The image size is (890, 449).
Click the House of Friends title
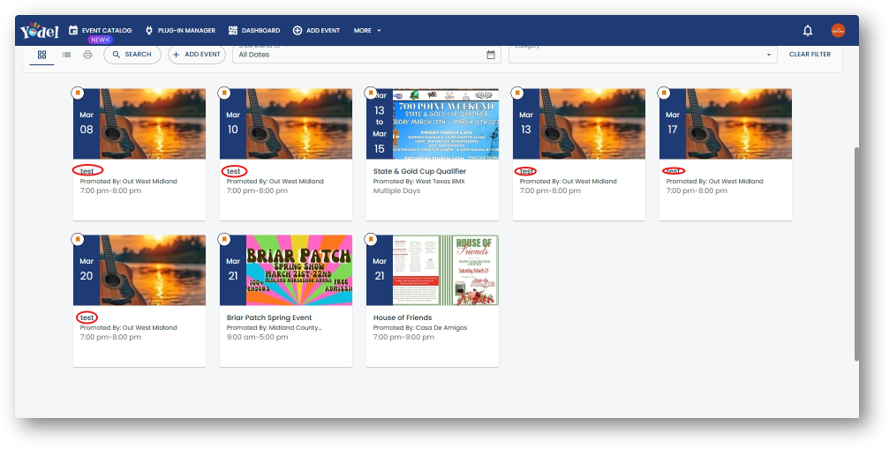[402, 317]
